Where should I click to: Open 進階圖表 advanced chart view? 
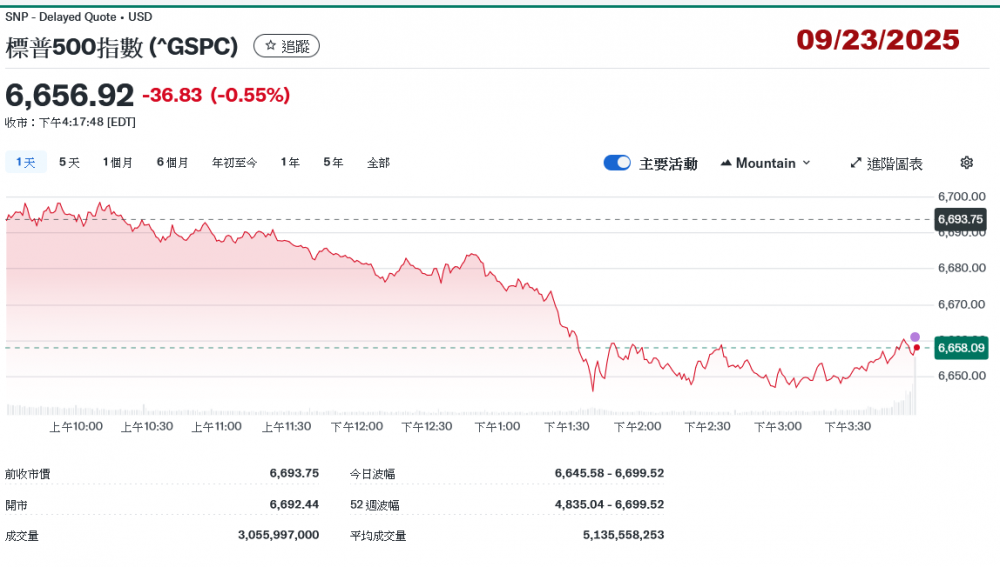[x=886, y=163]
